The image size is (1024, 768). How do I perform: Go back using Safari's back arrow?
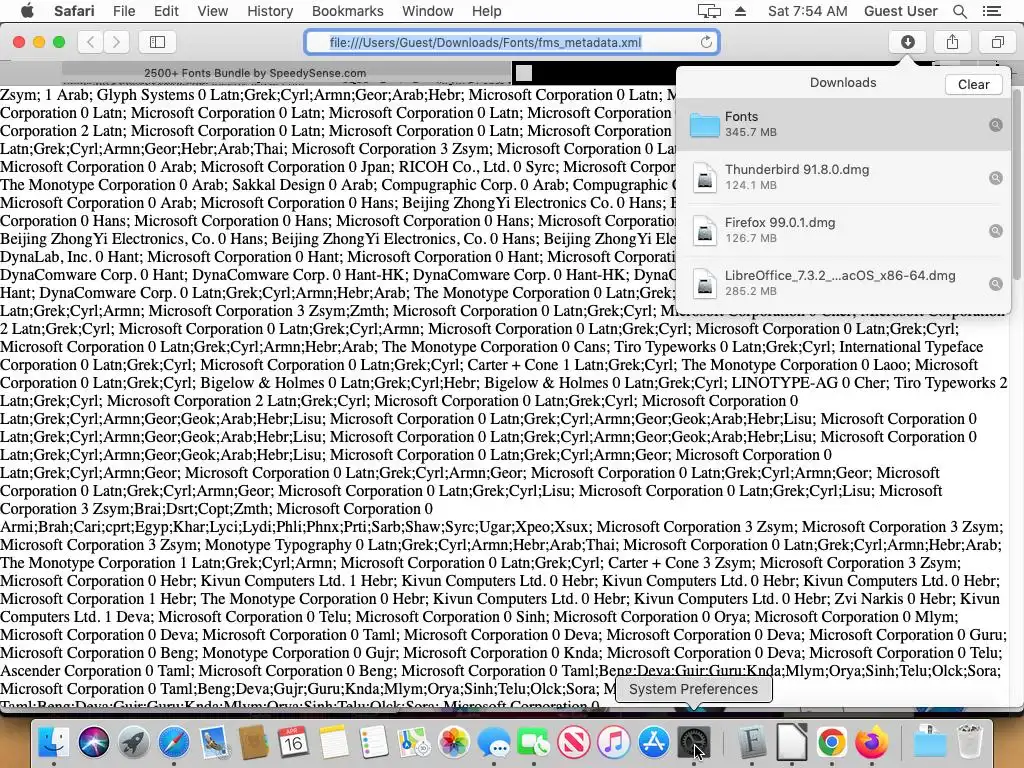pyautogui.click(x=91, y=42)
